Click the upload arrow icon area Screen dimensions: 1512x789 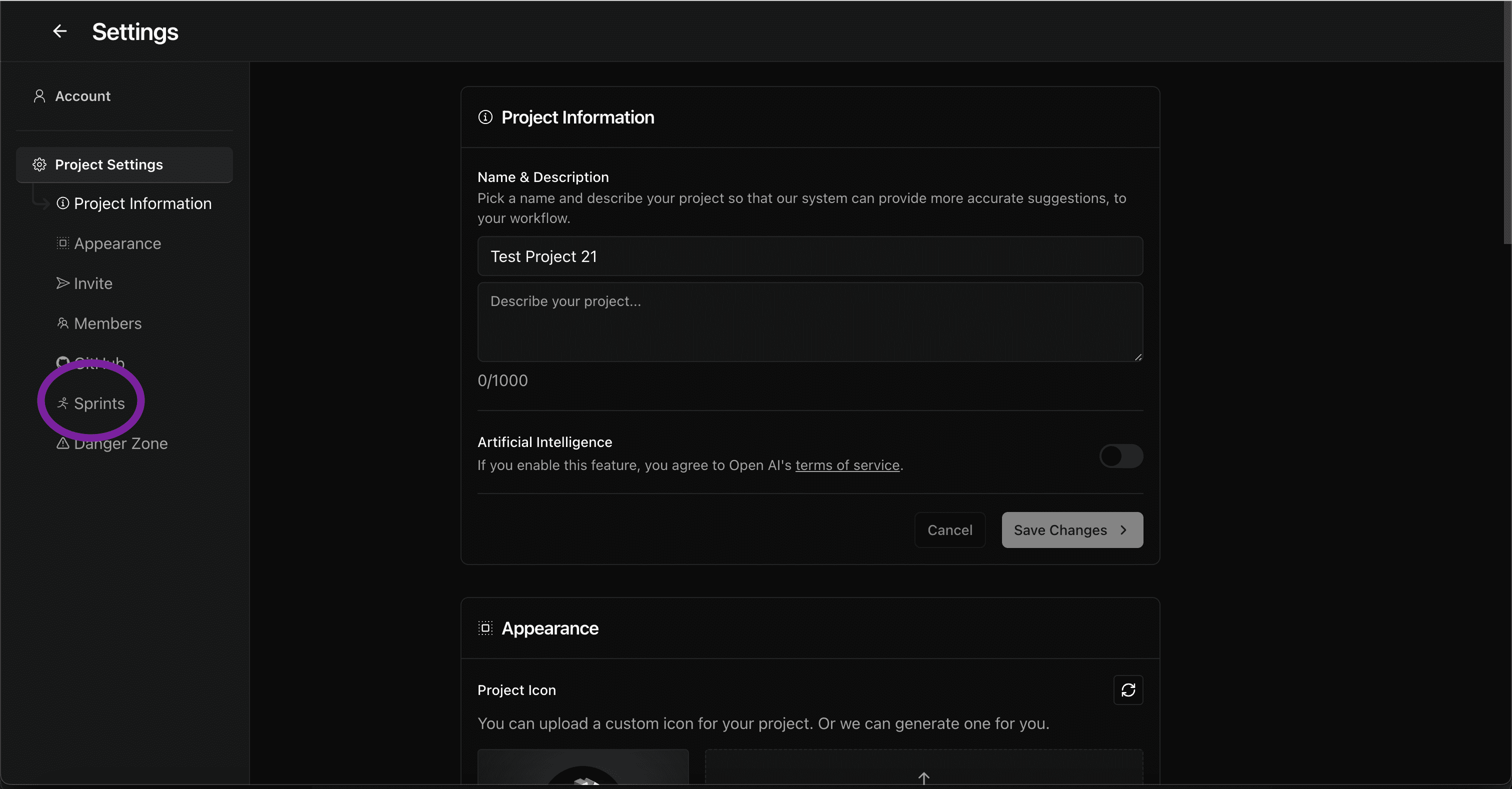pos(924,778)
